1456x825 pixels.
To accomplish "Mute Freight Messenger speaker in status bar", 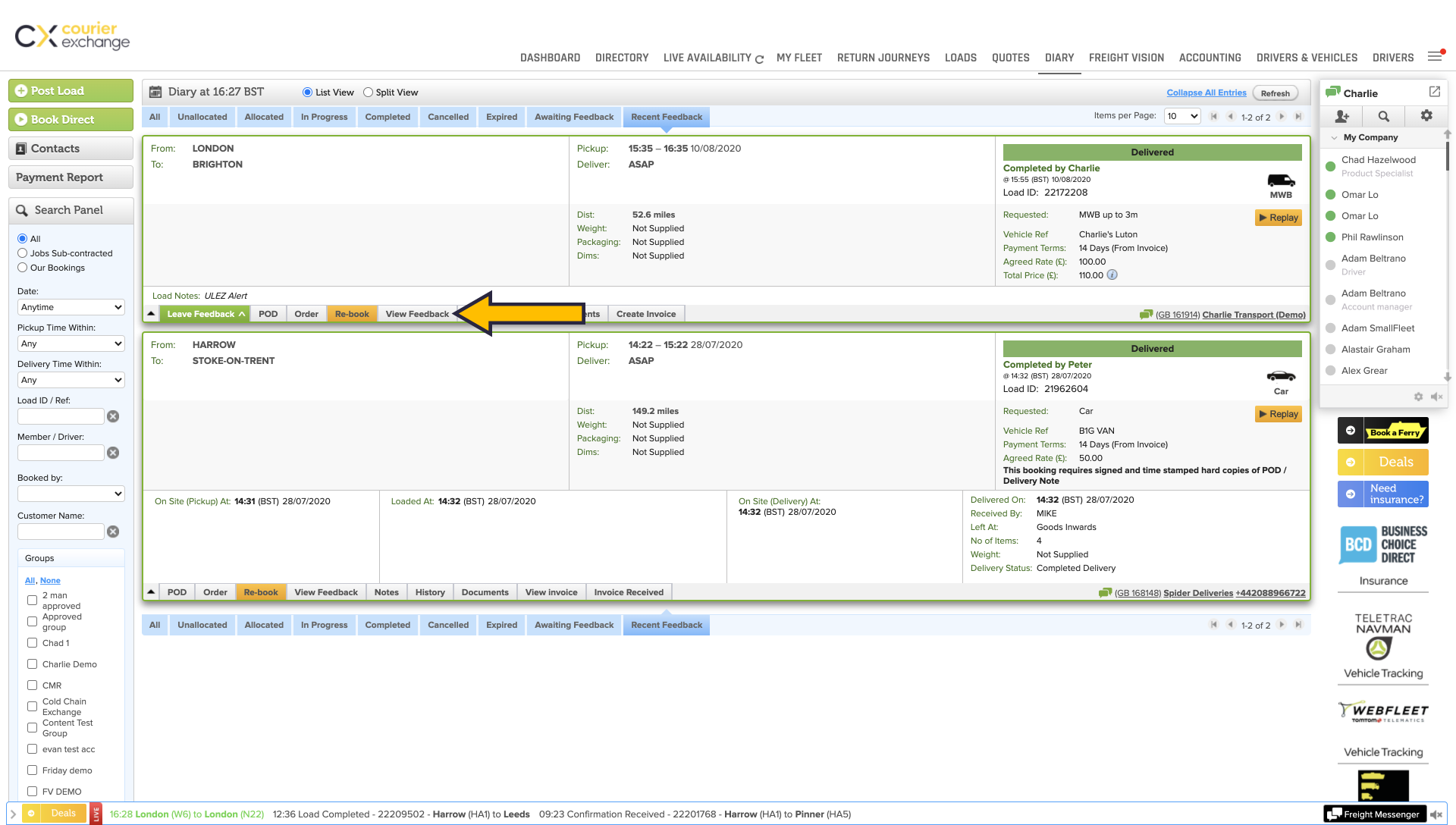I will click(1436, 814).
